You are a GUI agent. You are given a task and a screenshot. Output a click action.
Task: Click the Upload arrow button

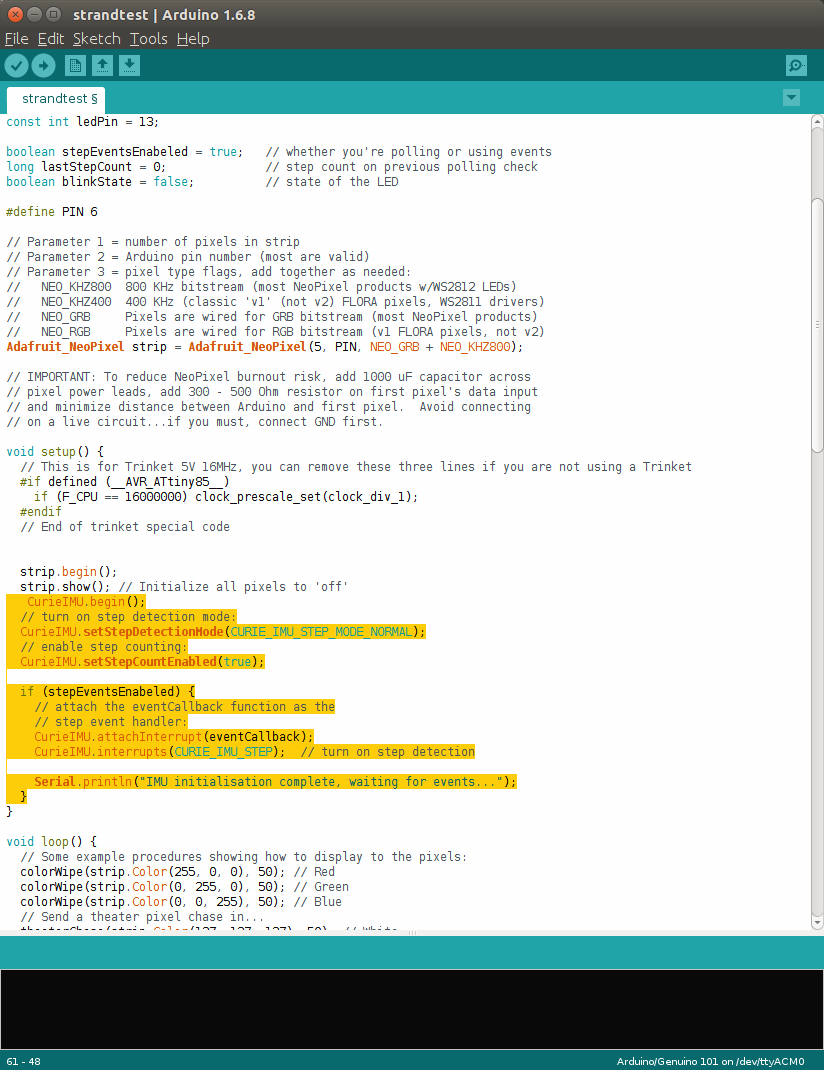[x=44, y=66]
